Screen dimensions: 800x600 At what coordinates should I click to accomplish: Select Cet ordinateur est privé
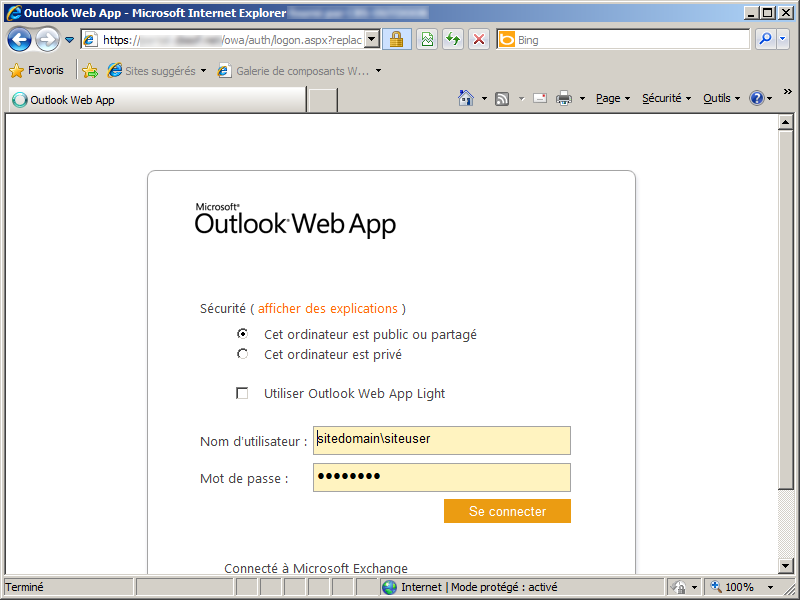click(242, 354)
